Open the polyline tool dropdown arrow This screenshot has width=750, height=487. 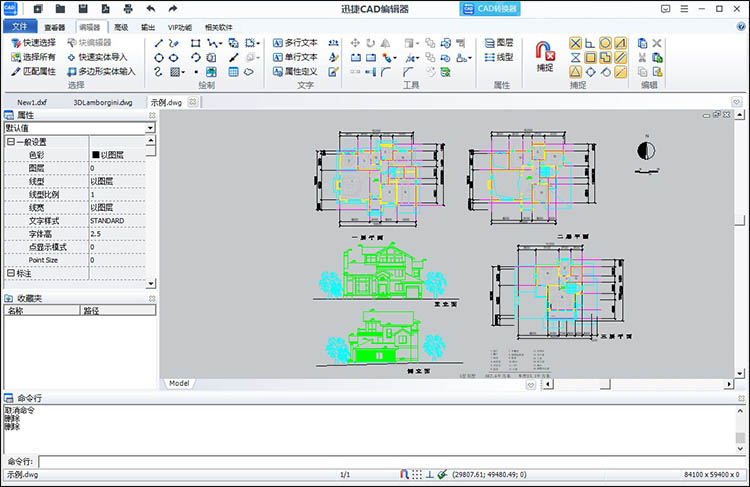point(221,44)
